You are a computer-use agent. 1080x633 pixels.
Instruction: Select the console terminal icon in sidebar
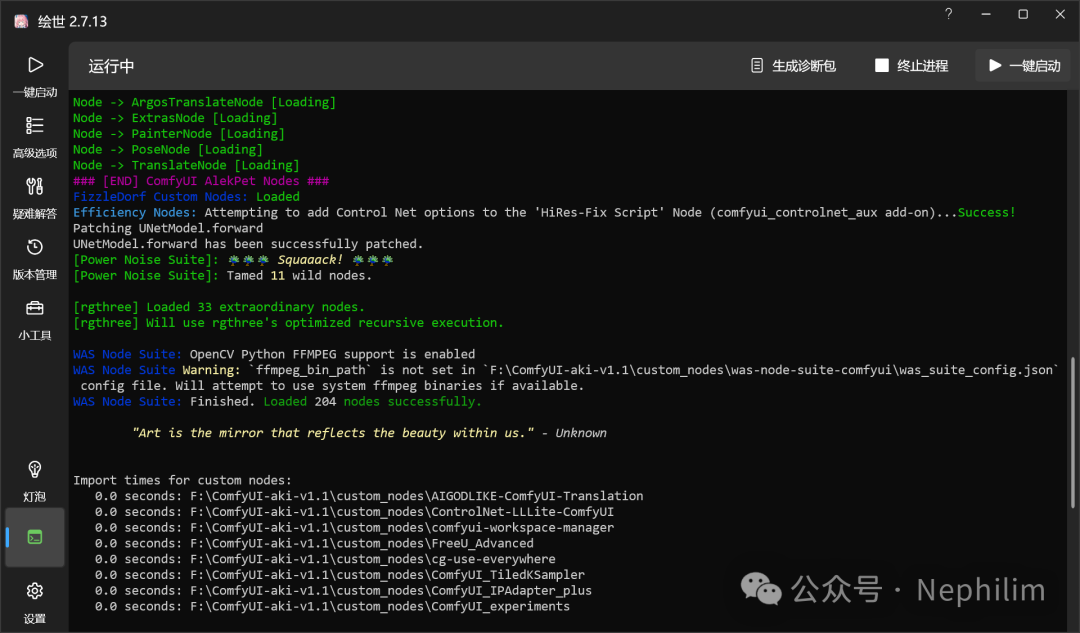(35, 537)
